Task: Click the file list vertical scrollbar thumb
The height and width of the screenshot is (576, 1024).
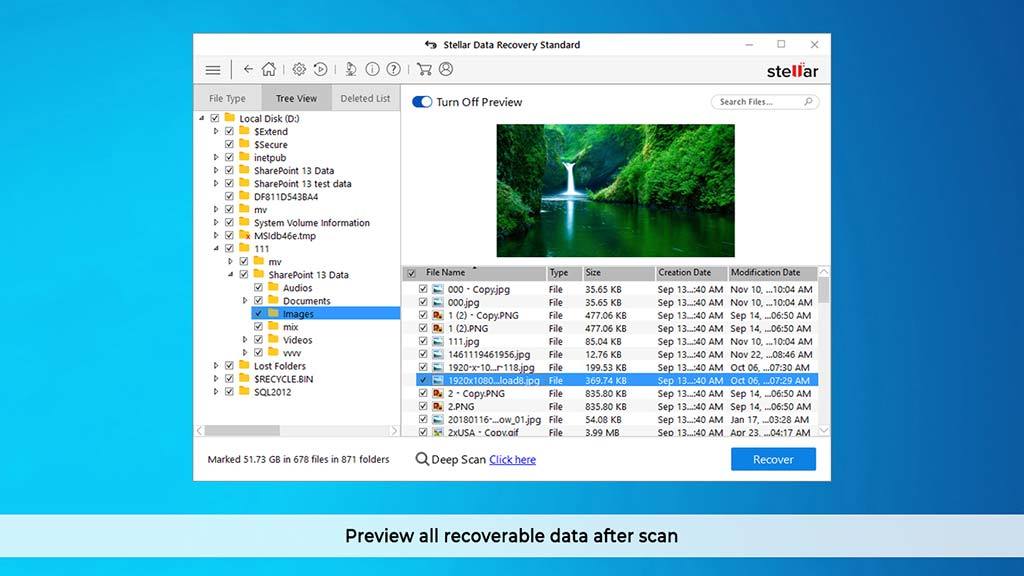Action: pos(824,290)
